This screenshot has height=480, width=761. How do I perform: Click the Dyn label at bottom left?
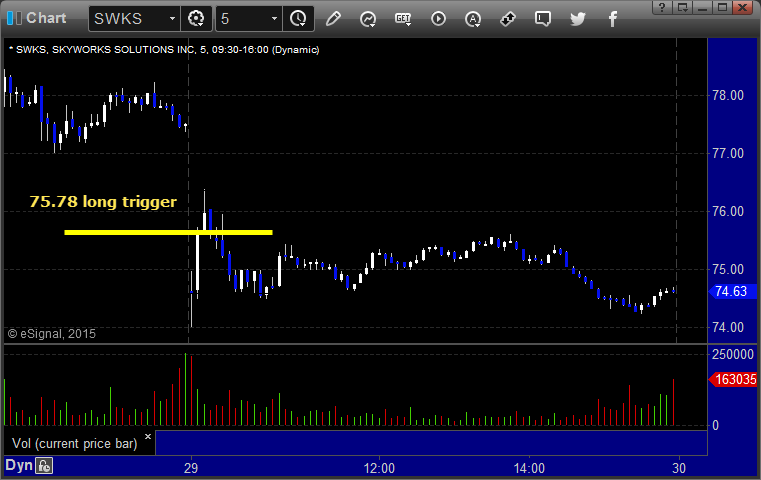point(19,465)
